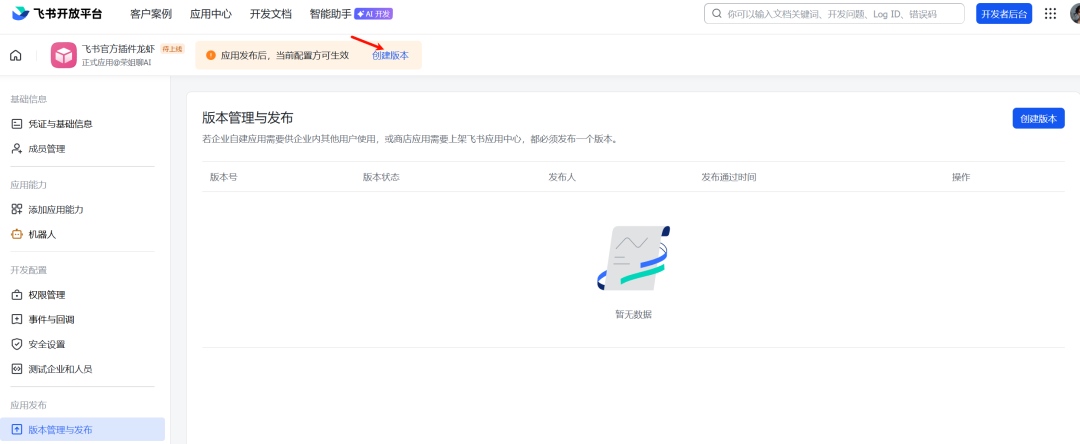The image size is (1080, 444).
Task: Click the 添加应用能力 grid icon
Action: point(17,209)
